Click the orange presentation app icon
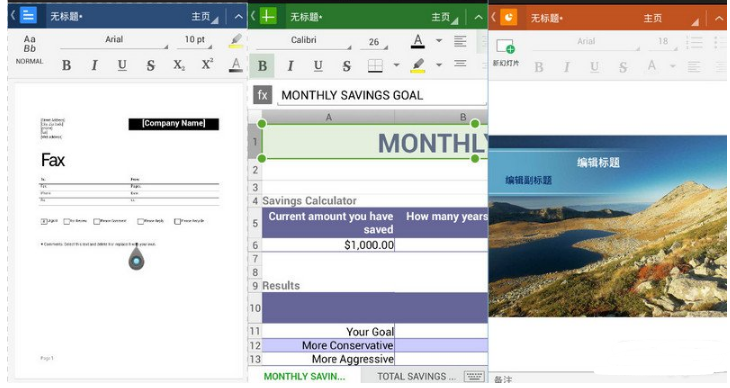The height and width of the screenshot is (388, 730). tap(508, 17)
